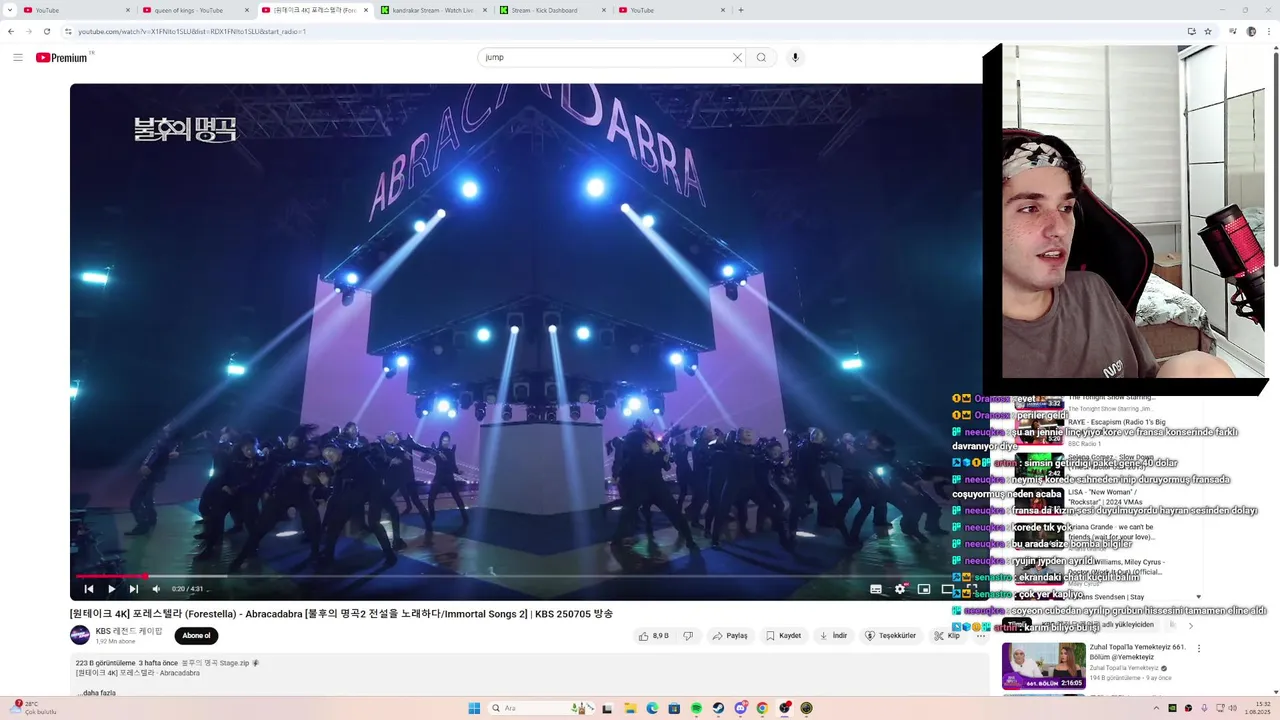This screenshot has width=1280, height=720.
Task: Launch Microsoft Edge from the taskbar
Action: 652,708
